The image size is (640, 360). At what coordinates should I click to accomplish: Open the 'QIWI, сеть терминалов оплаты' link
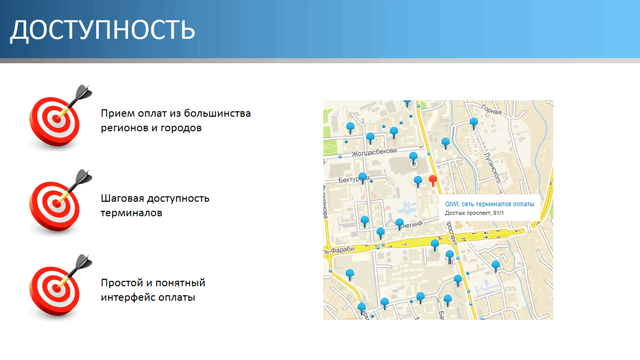pyautogui.click(x=489, y=204)
